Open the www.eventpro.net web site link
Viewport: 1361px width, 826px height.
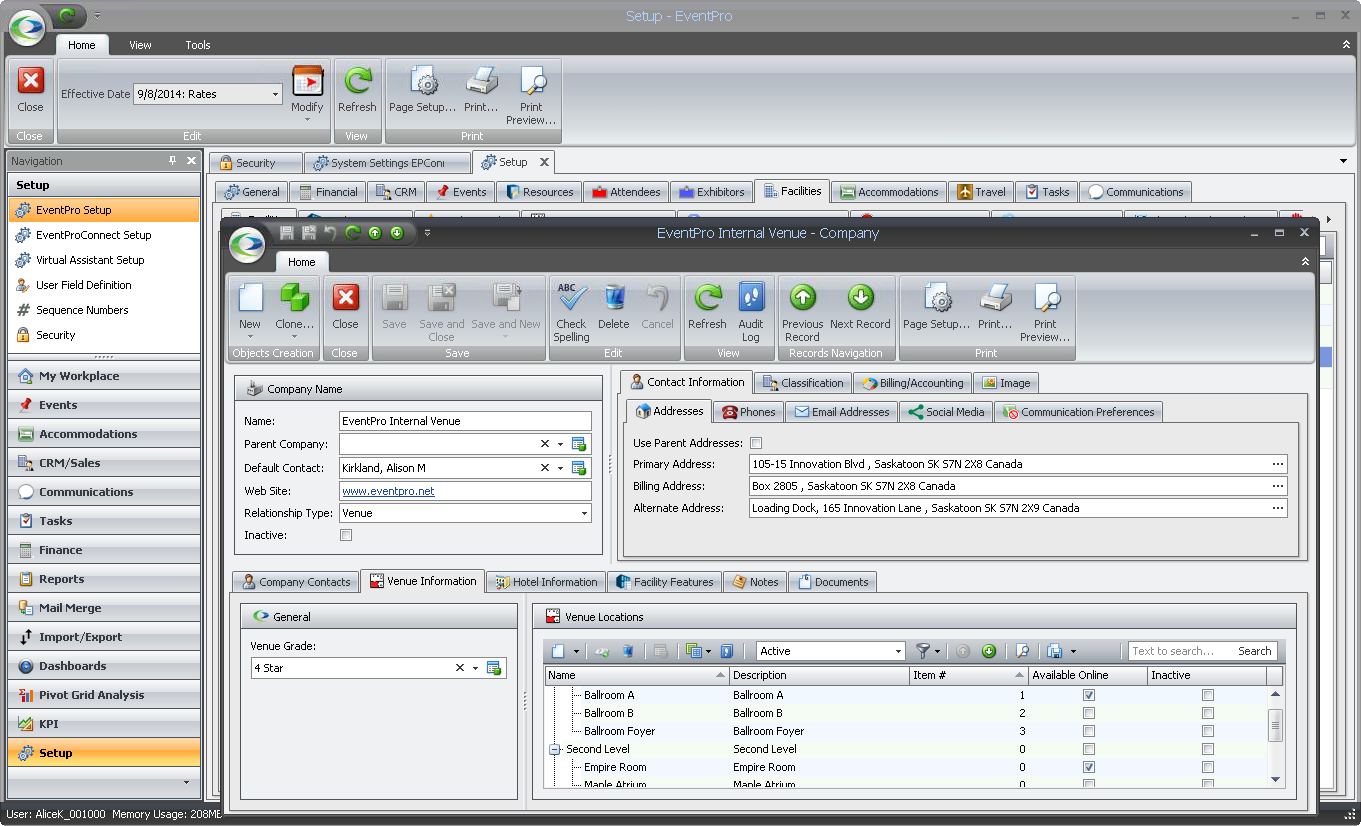(x=388, y=491)
